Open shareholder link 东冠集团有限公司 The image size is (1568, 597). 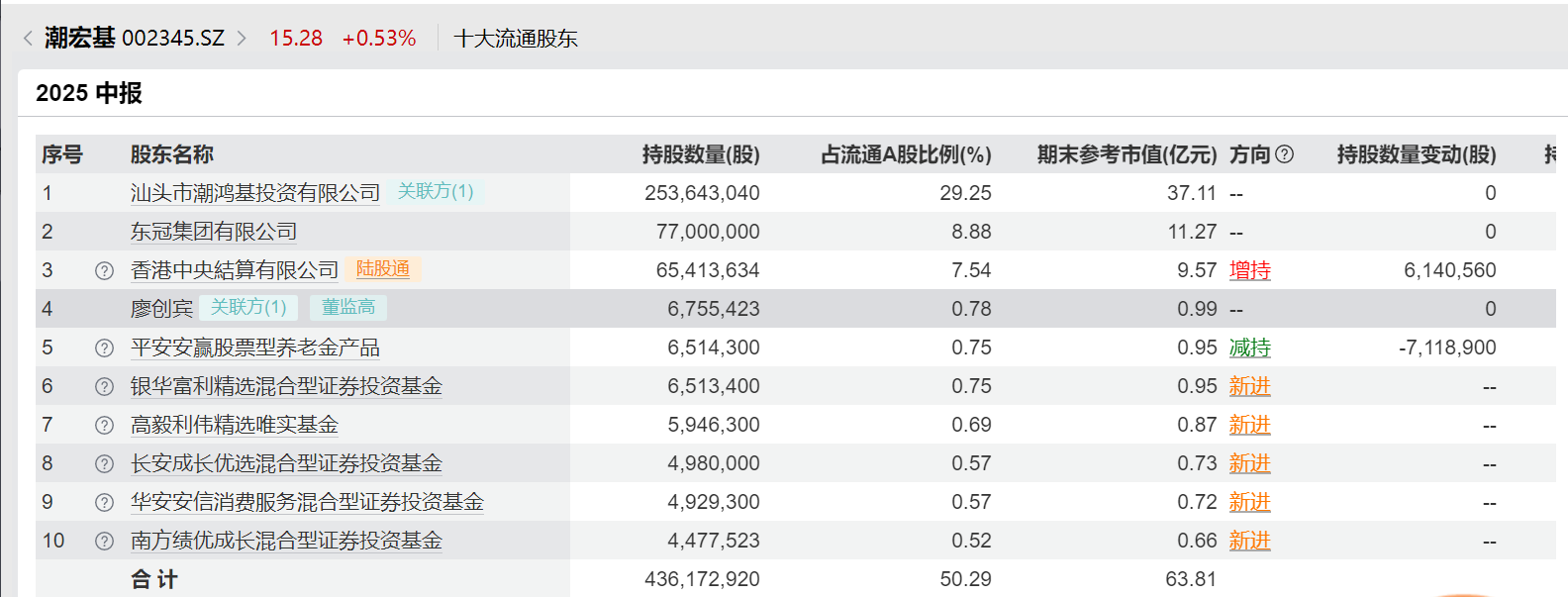click(214, 232)
